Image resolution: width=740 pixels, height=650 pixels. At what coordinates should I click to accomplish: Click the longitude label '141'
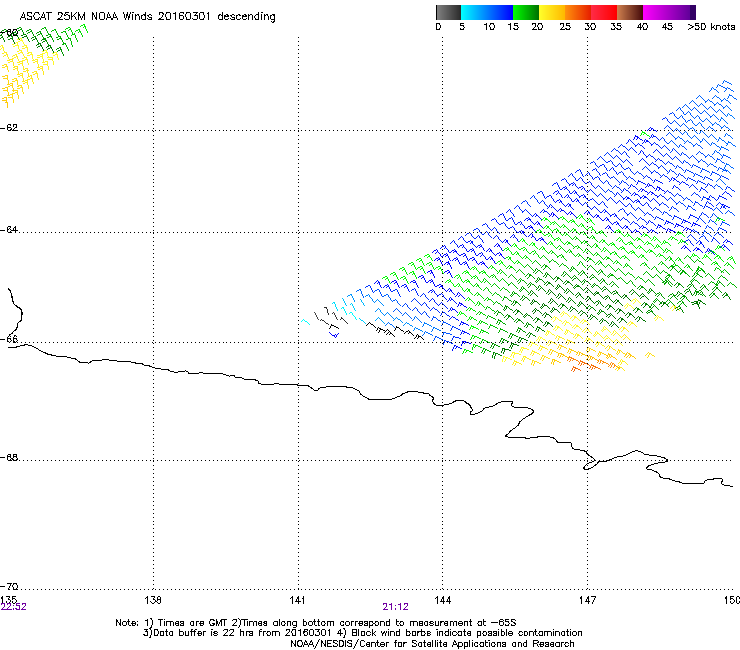click(x=297, y=599)
